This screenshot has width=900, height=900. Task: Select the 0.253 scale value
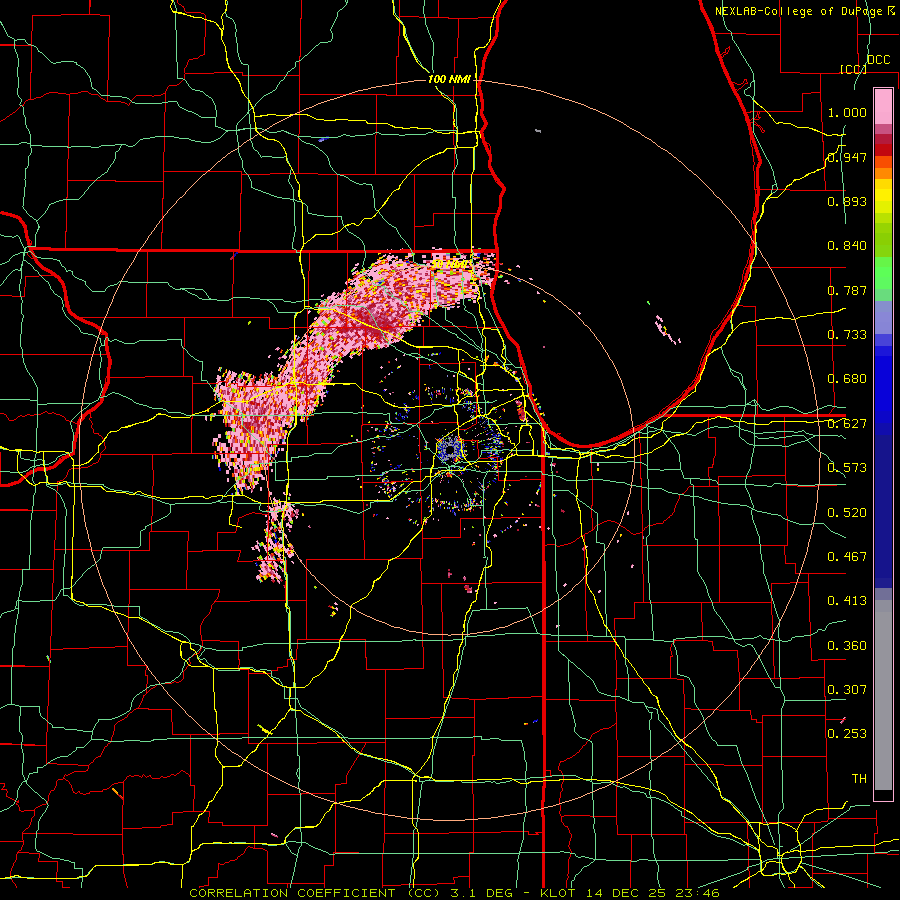click(847, 734)
